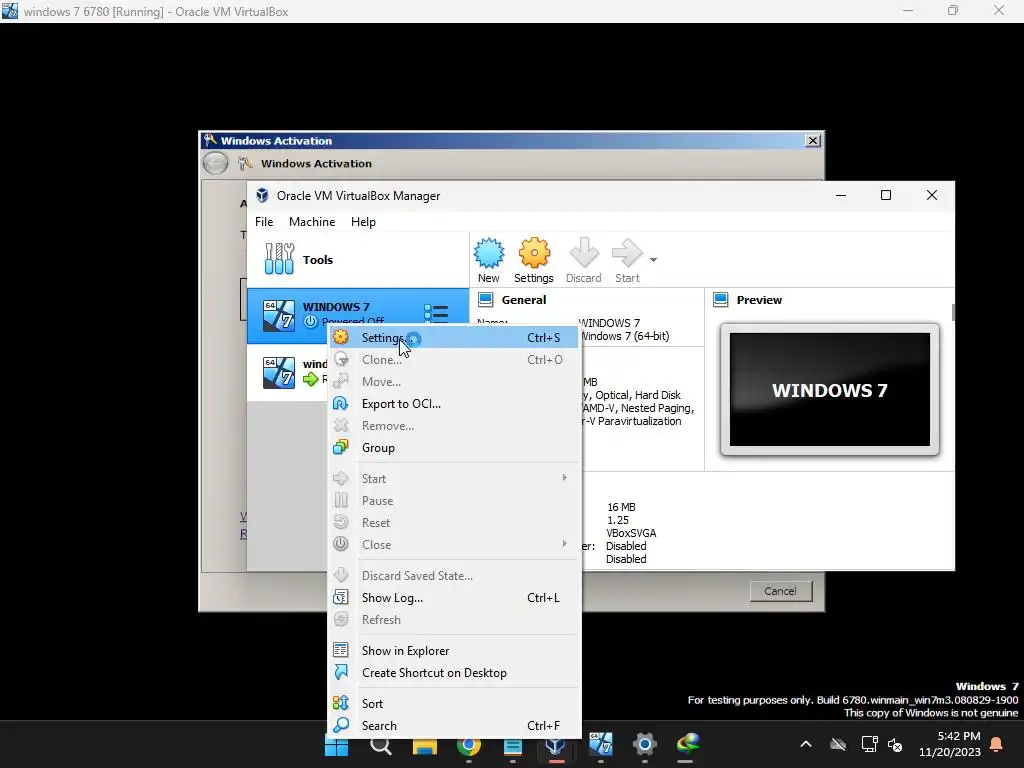The image size is (1024, 768).
Task: Click the Search magnifier icon in context menu
Action: (341, 725)
